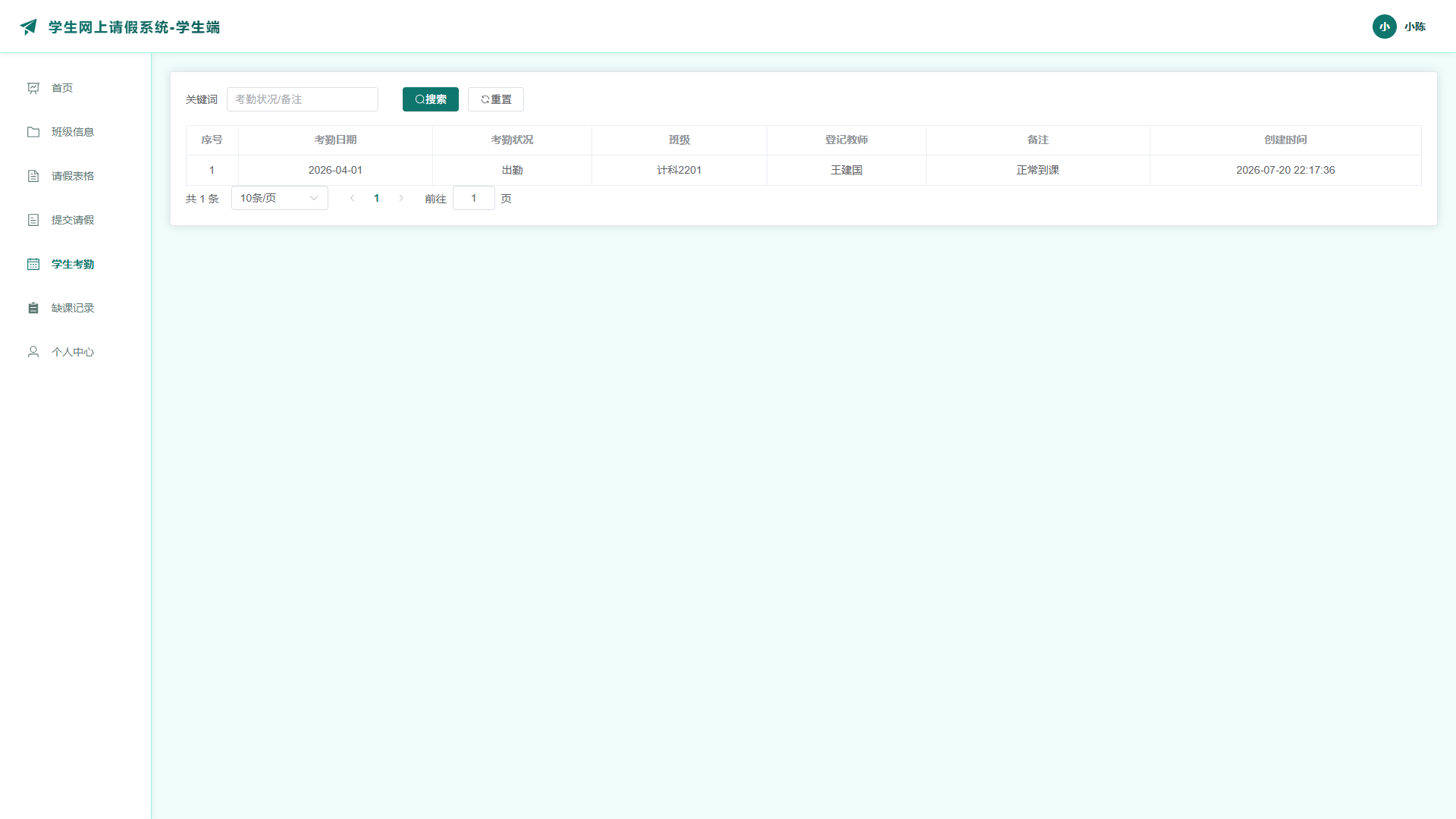Click the 小陈 username label
1456x819 pixels.
1414,27
